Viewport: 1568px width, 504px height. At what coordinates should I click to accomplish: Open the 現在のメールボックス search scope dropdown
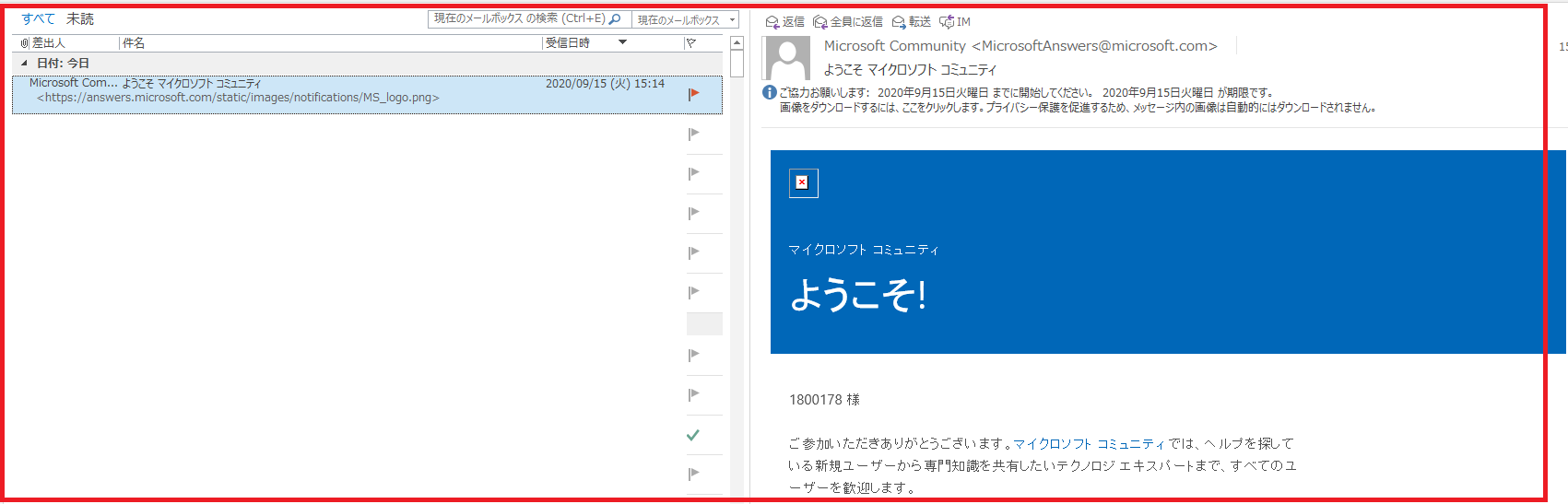pos(687,19)
